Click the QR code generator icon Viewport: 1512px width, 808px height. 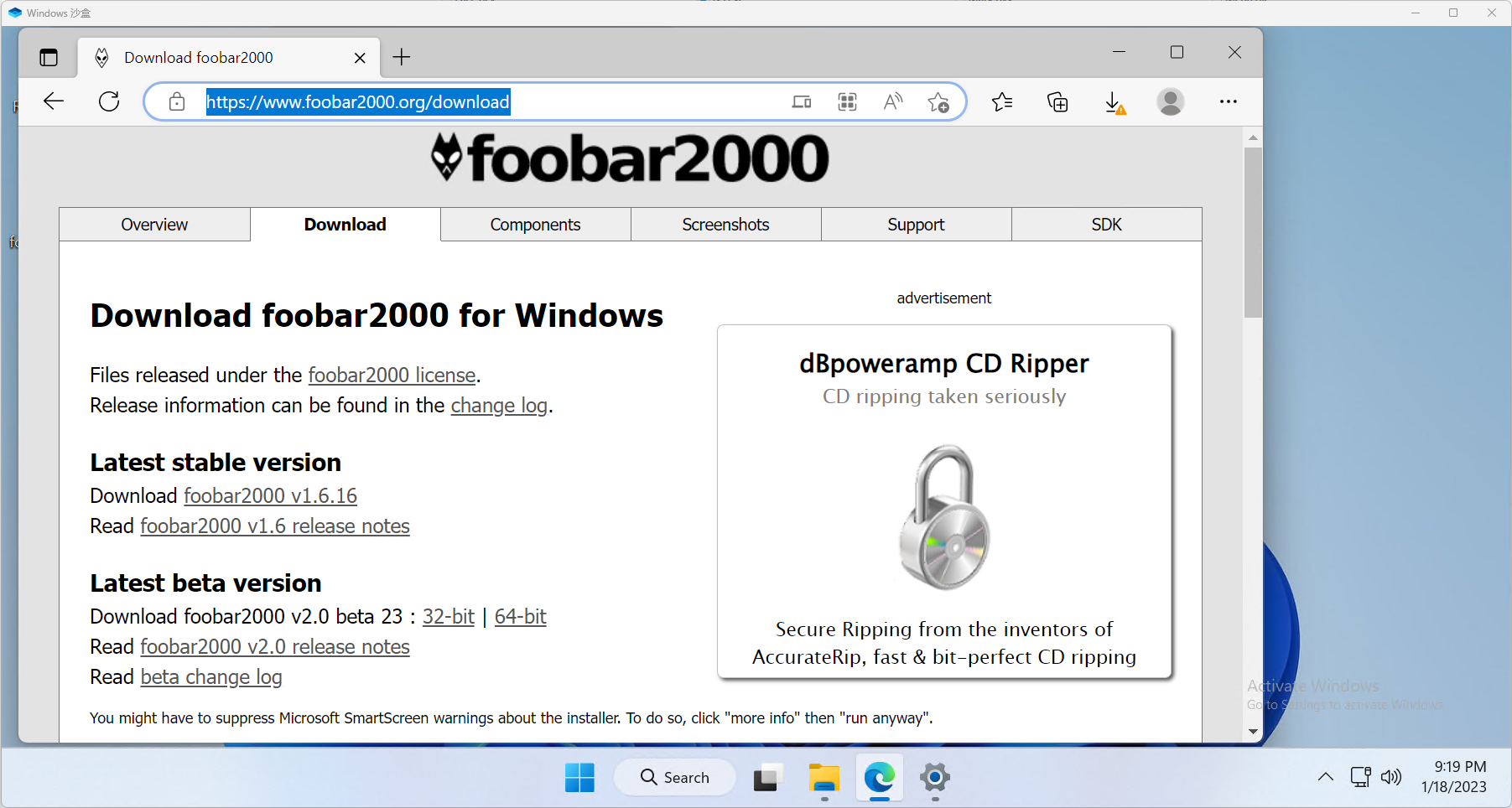pos(848,102)
